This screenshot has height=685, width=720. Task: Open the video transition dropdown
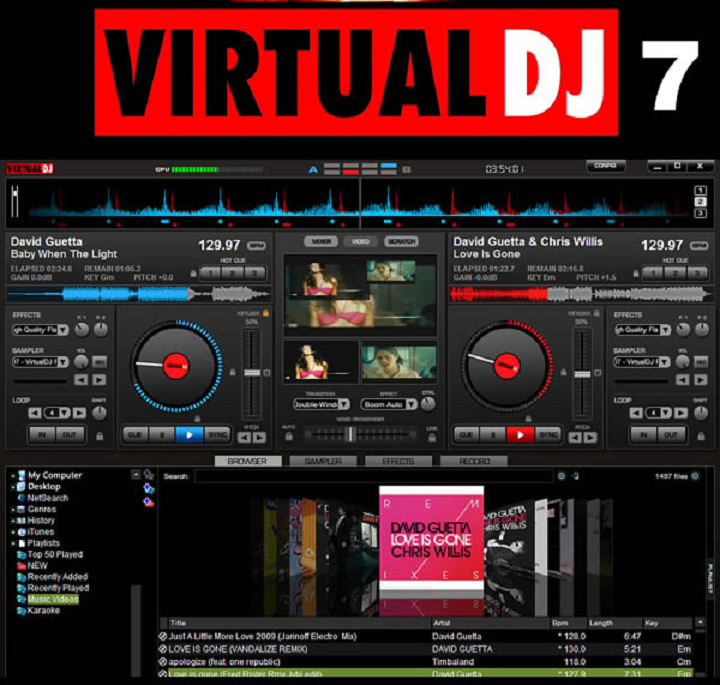[321, 404]
